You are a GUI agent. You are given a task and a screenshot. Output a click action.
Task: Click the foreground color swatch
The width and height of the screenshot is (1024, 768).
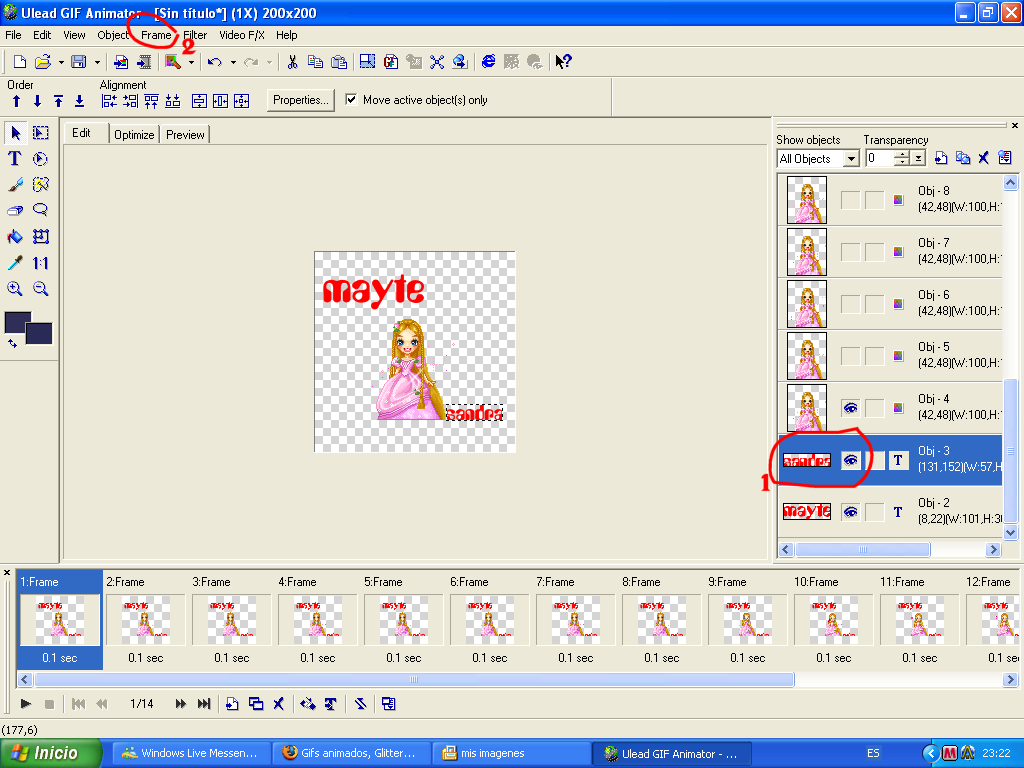pyautogui.click(x=17, y=321)
